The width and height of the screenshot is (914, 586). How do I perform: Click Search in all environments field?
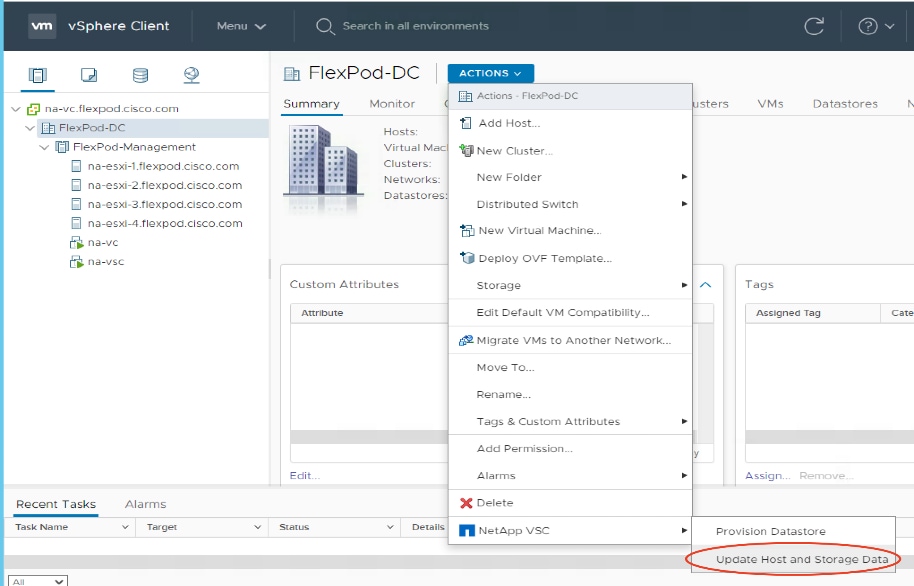(416, 26)
